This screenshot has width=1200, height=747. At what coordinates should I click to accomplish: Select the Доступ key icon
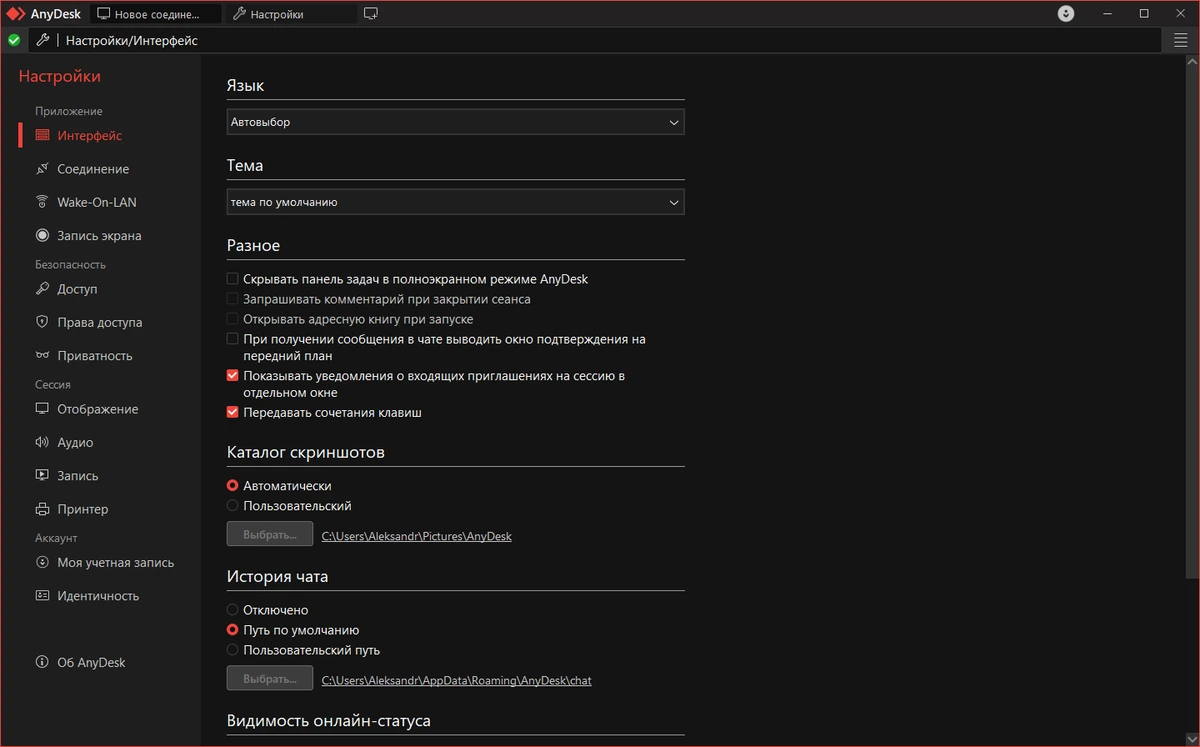click(42, 289)
